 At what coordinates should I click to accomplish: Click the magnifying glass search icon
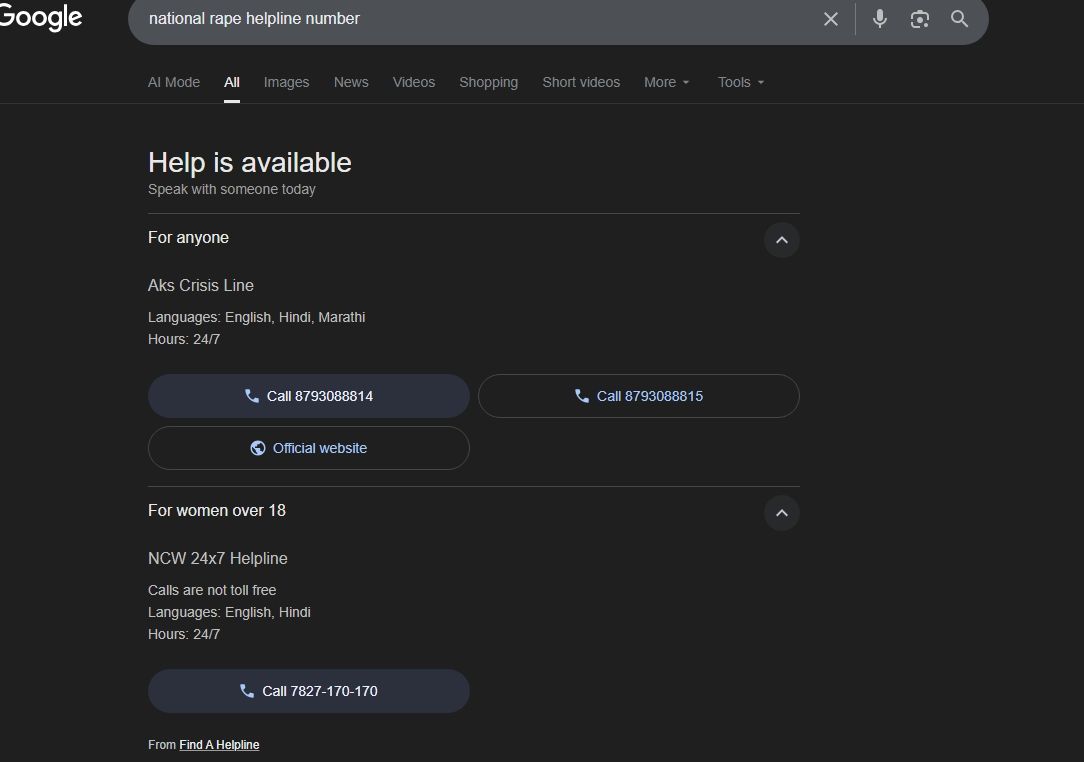click(960, 19)
